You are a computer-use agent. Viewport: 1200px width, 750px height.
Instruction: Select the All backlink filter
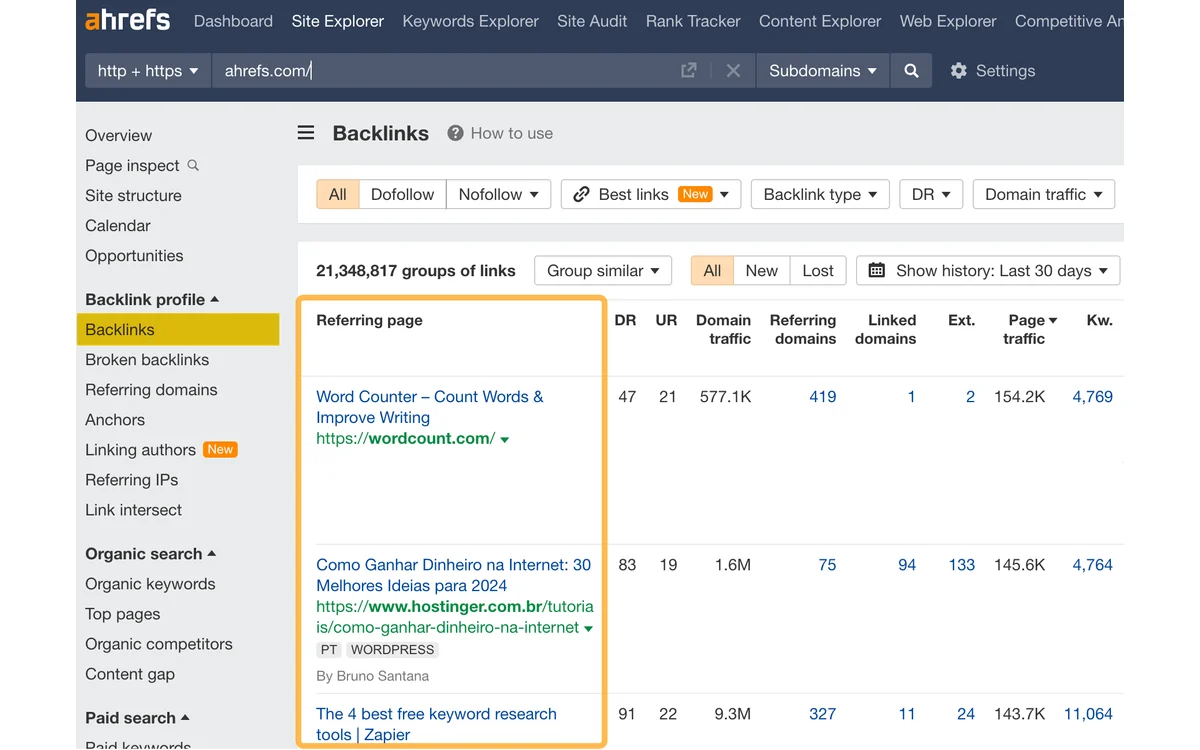[x=338, y=194]
